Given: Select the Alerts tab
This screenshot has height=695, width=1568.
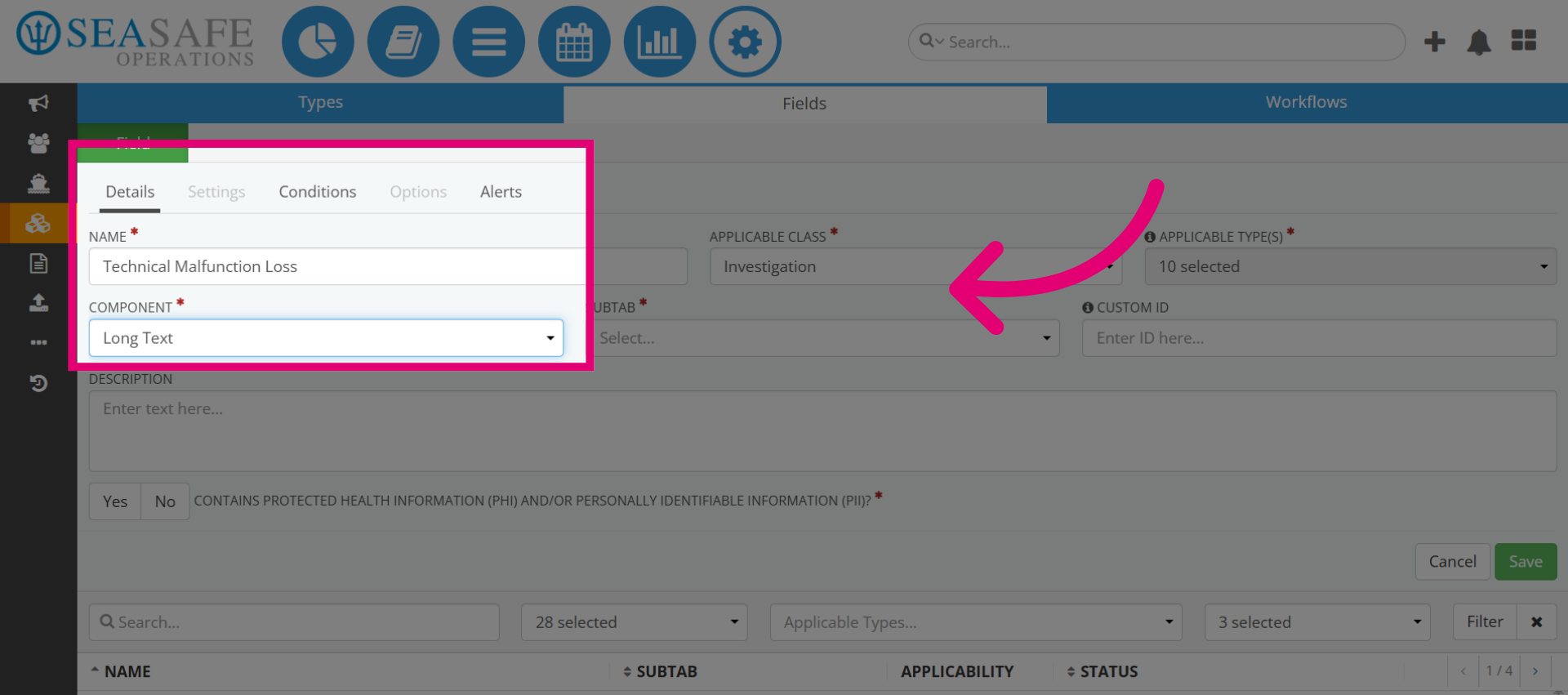Looking at the screenshot, I should pyautogui.click(x=501, y=192).
